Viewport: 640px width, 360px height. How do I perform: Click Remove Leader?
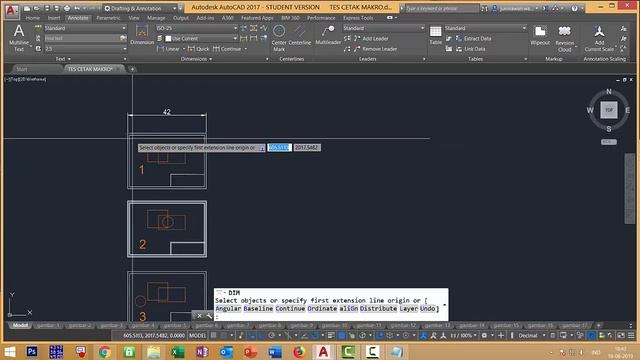coord(376,49)
